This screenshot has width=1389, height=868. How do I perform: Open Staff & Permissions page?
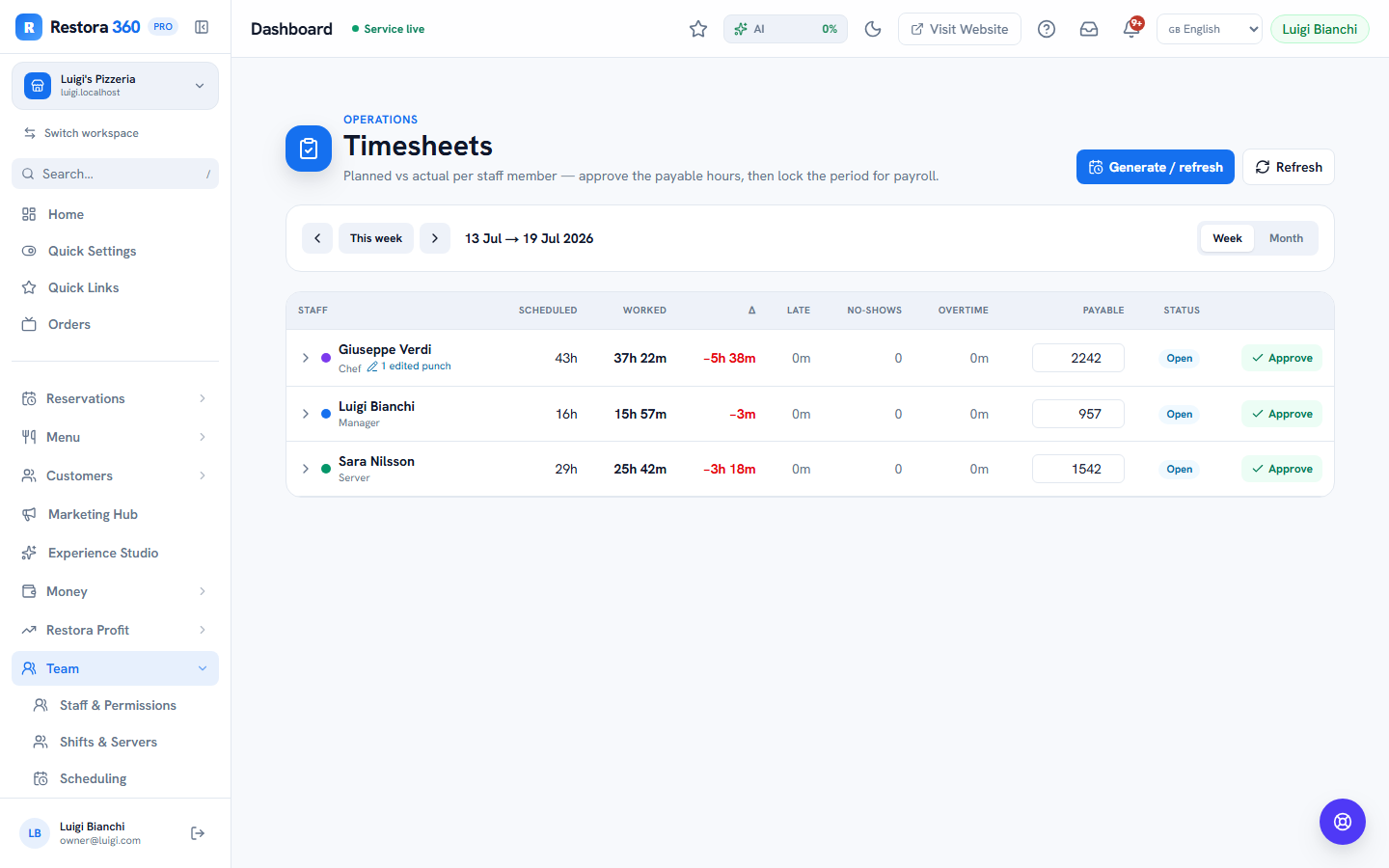[122, 705]
